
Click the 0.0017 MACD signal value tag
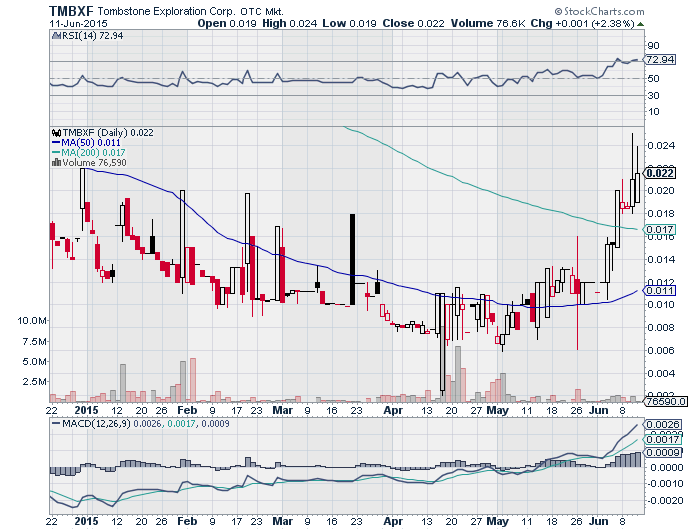662,440
